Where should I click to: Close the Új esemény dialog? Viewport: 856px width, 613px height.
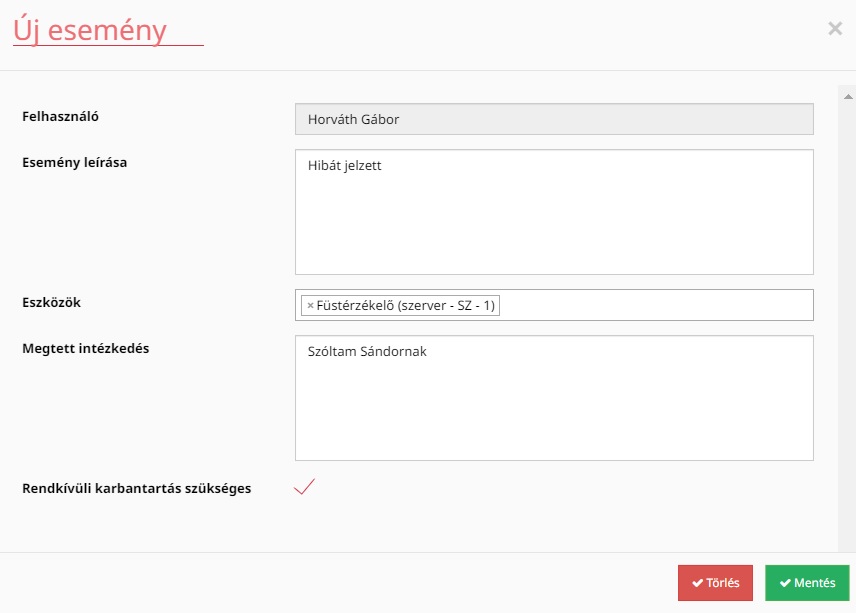coord(835,28)
